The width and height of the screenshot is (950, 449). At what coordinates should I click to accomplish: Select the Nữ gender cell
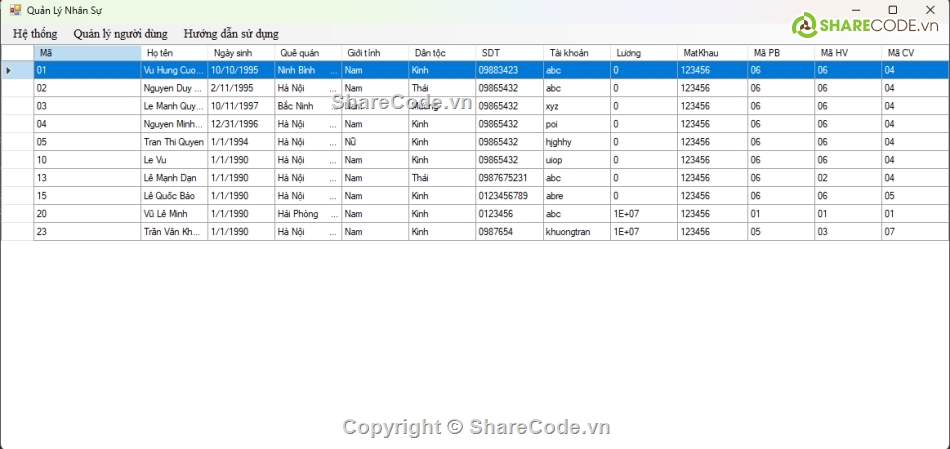tap(374, 142)
